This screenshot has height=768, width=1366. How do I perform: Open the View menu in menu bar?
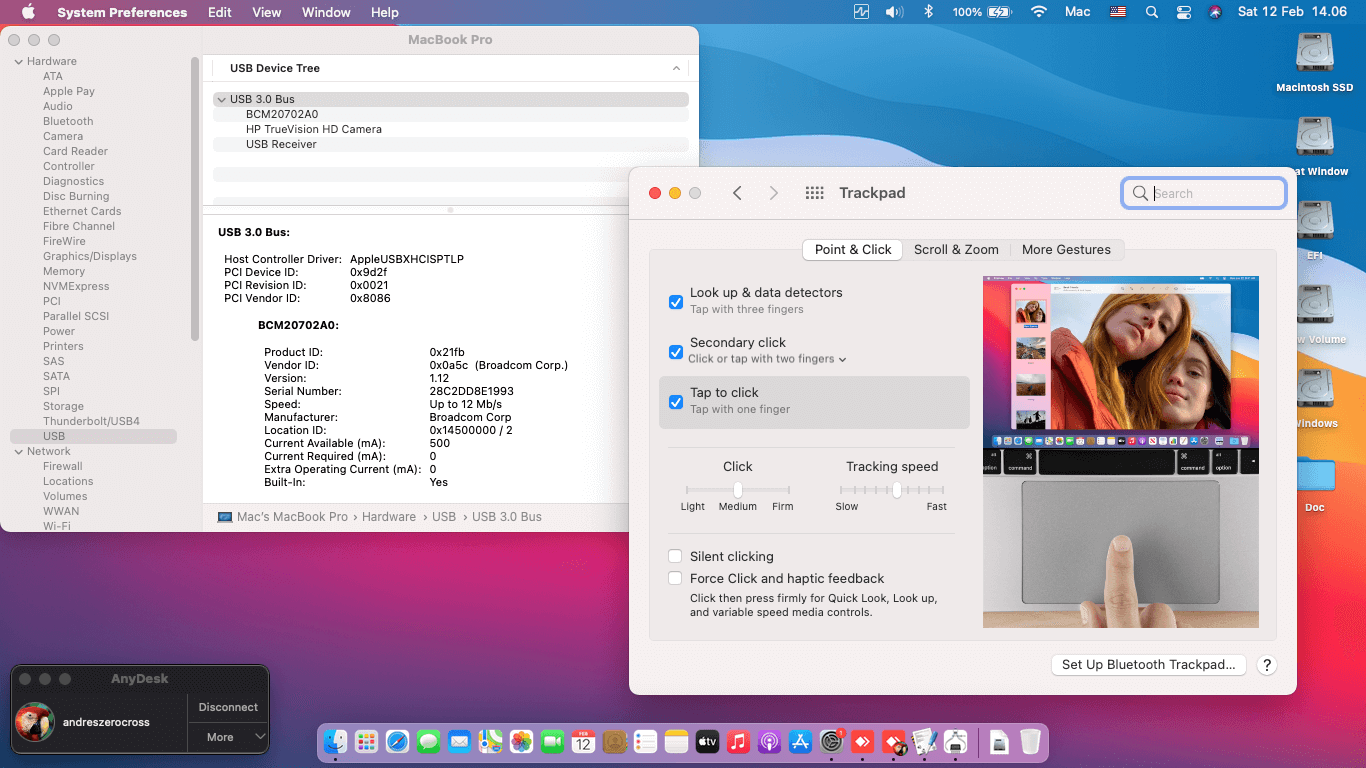(x=266, y=12)
